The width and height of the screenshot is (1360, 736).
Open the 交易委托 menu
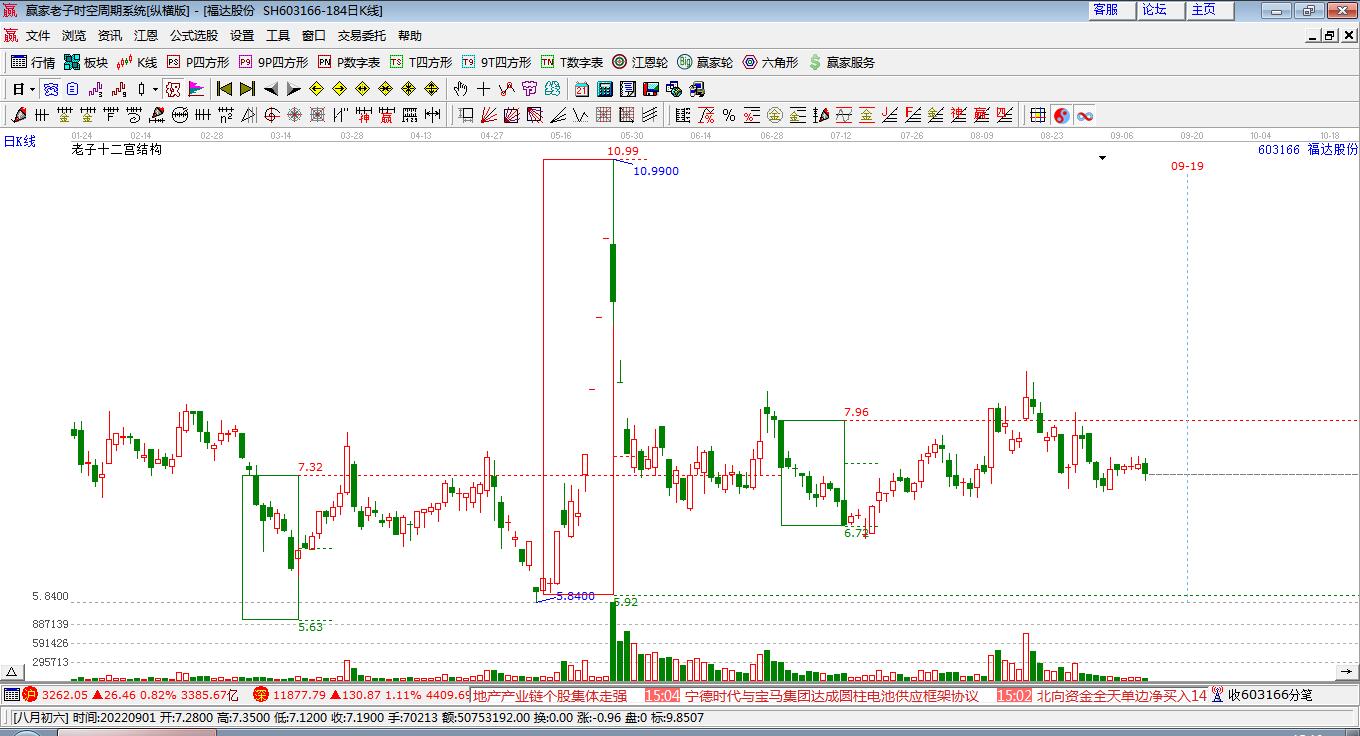click(x=362, y=35)
